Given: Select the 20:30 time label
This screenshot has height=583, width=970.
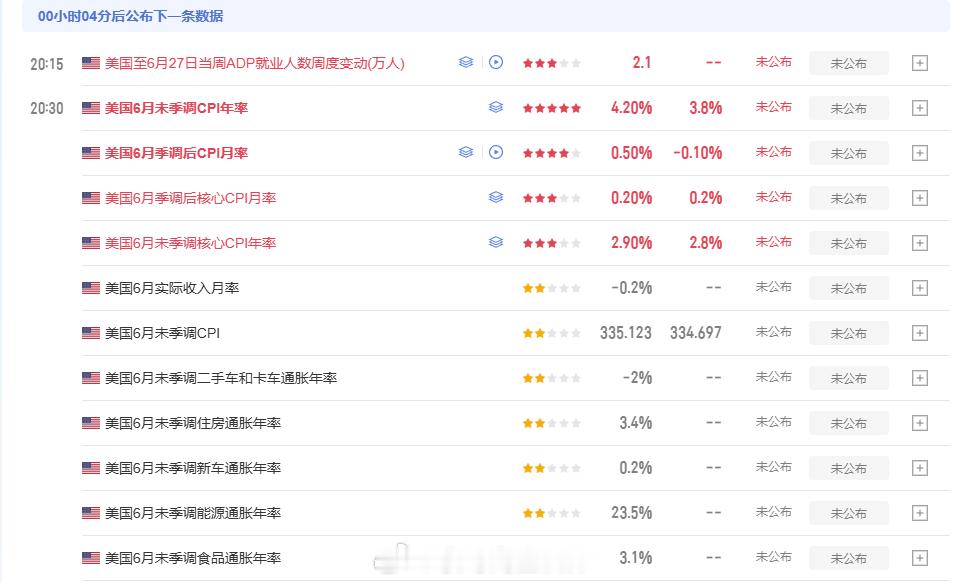Looking at the screenshot, I should [x=47, y=108].
